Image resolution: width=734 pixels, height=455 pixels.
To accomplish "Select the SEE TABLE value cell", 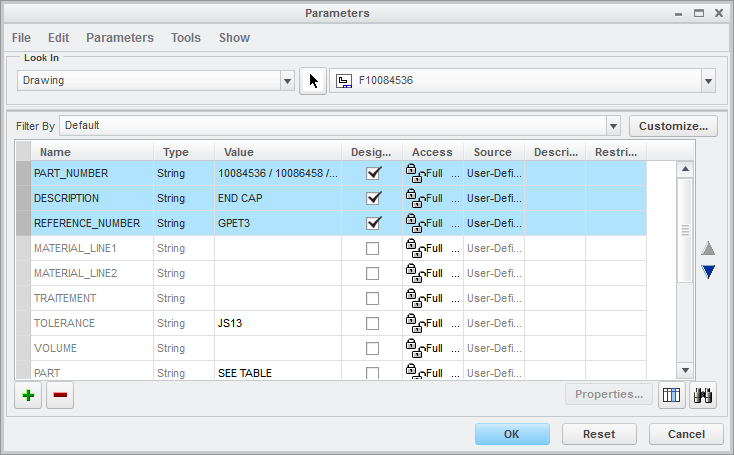I will pyautogui.click(x=278, y=372).
